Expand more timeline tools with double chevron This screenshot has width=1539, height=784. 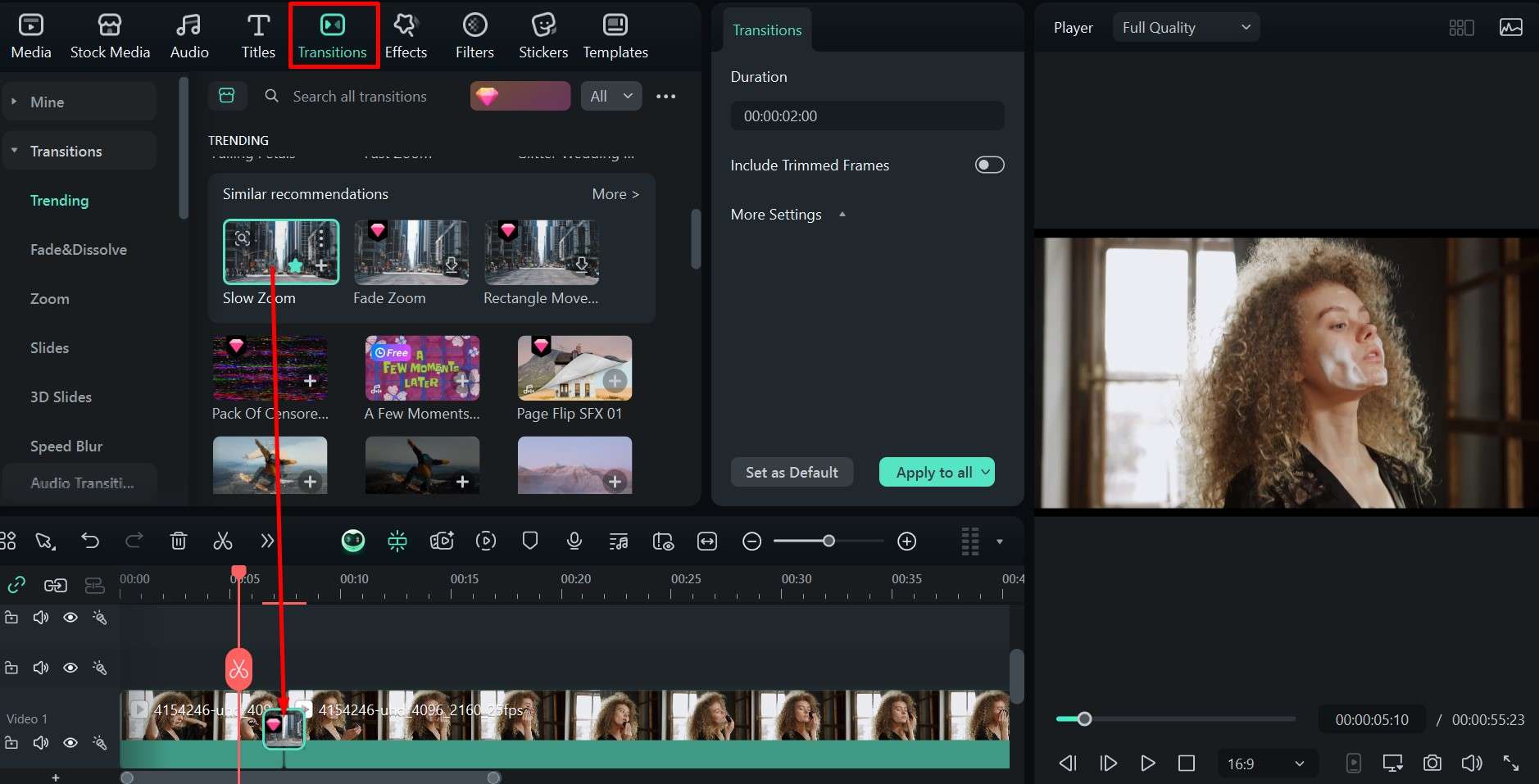tap(267, 541)
